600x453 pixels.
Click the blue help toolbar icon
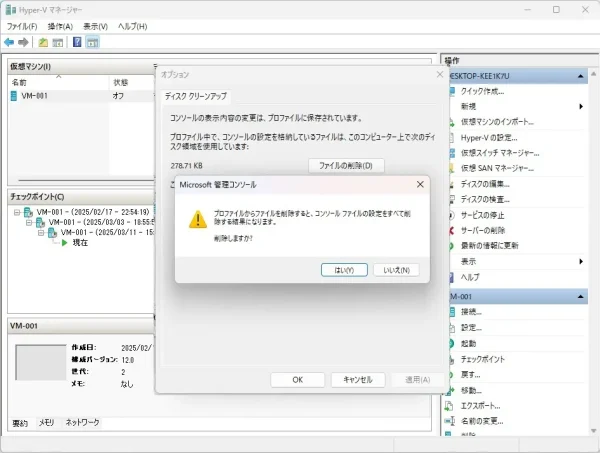(x=77, y=42)
